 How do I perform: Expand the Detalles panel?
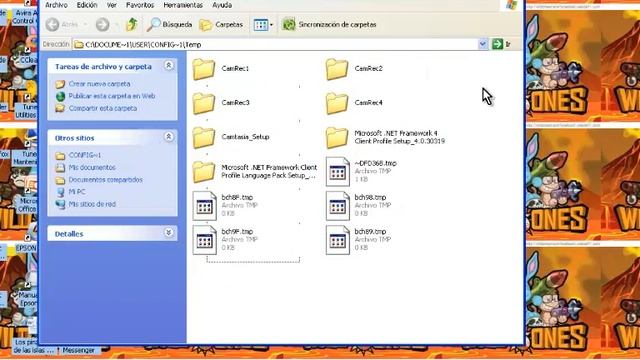pos(169,233)
